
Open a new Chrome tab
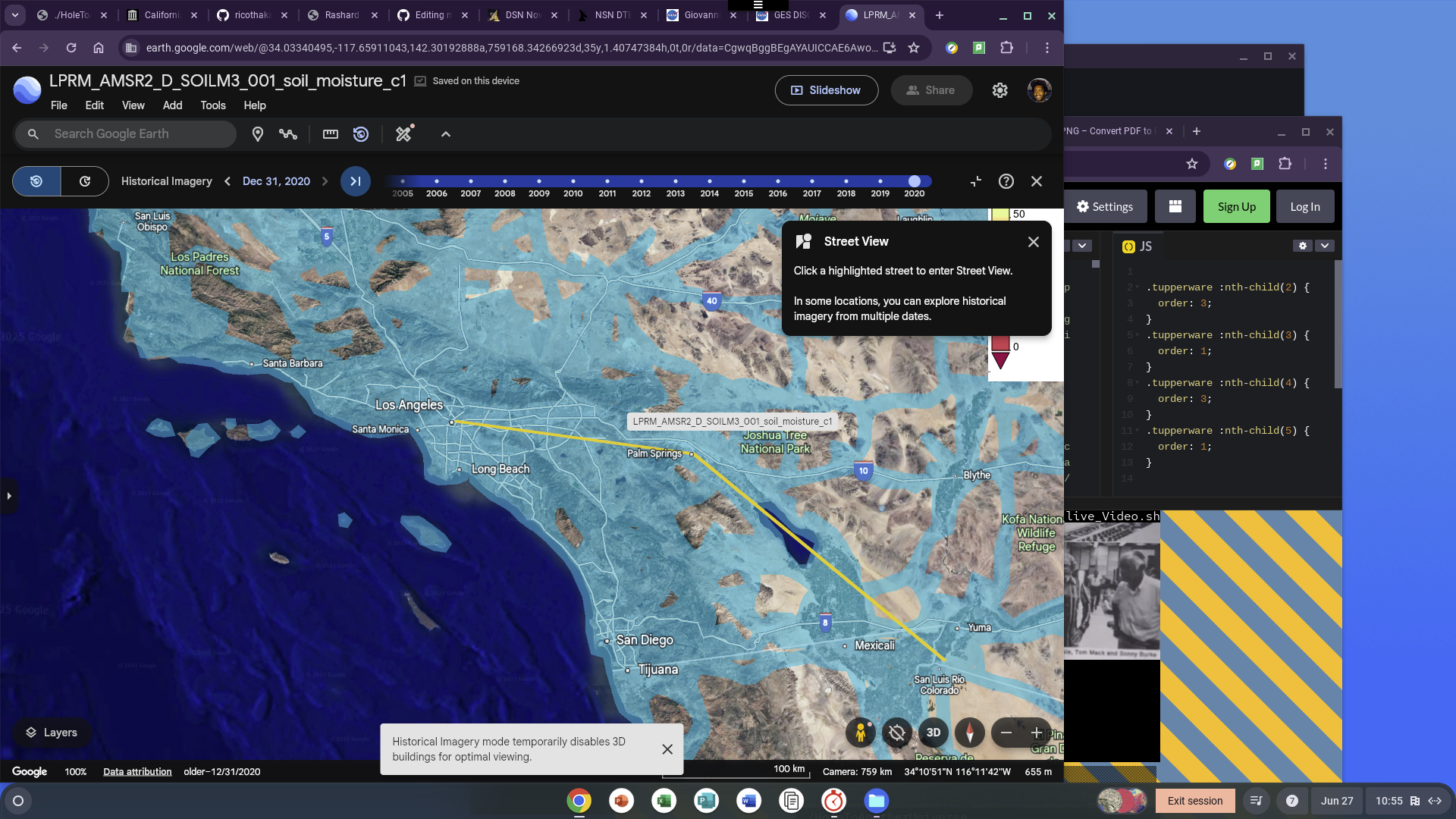tap(940, 15)
